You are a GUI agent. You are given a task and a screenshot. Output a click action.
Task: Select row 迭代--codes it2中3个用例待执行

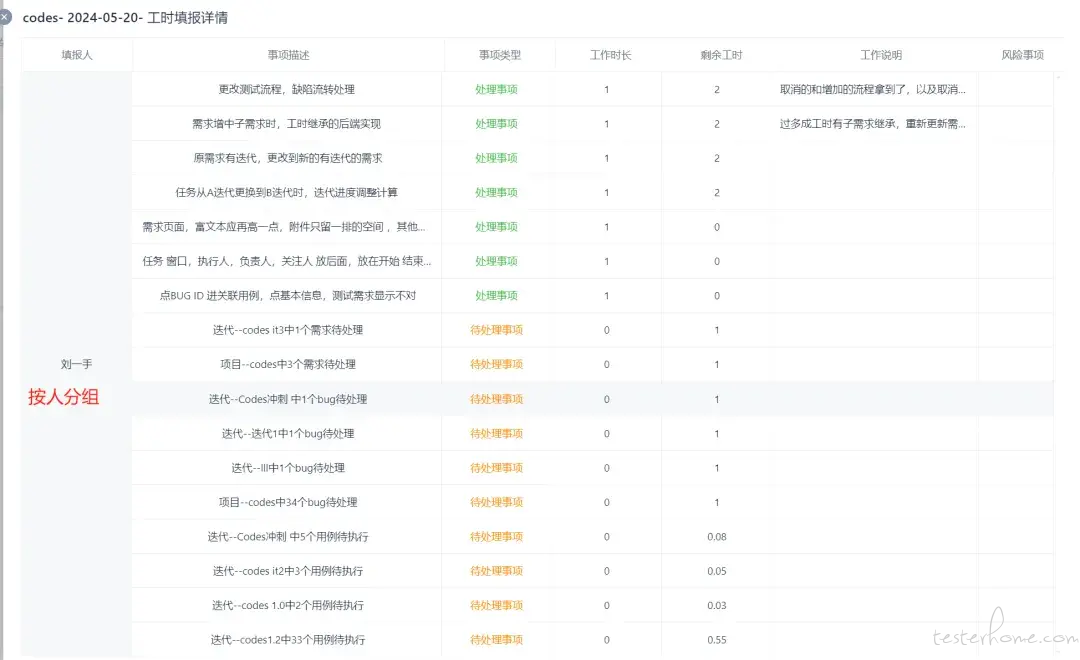592,571
